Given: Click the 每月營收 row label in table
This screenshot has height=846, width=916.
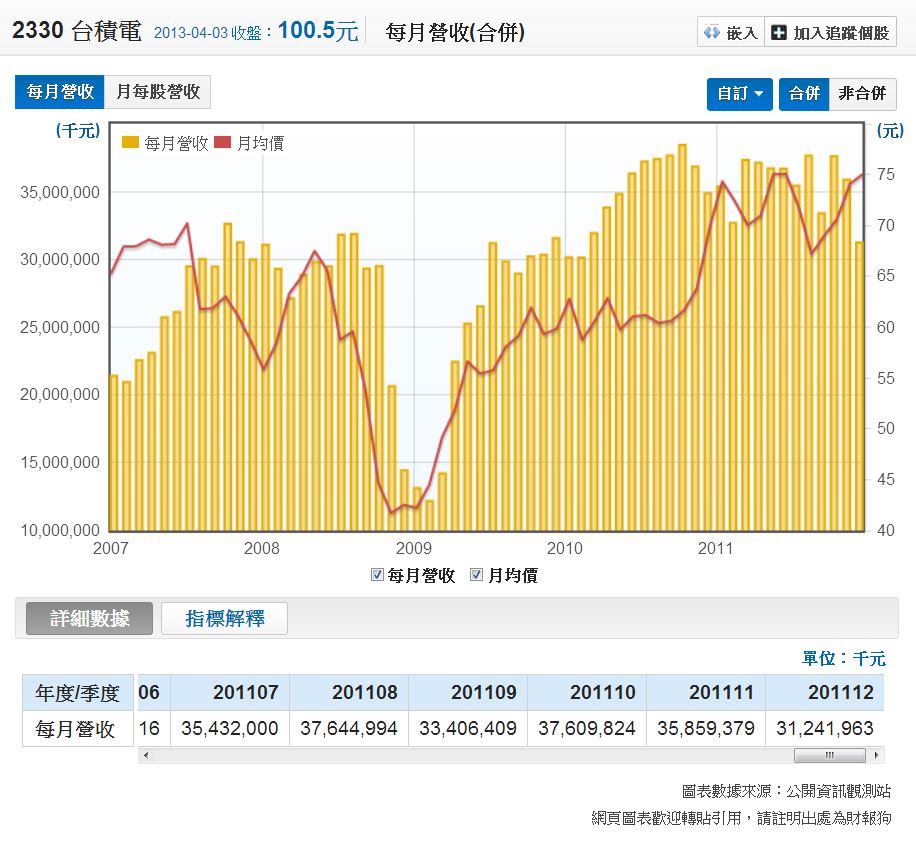Looking at the screenshot, I should [78, 729].
